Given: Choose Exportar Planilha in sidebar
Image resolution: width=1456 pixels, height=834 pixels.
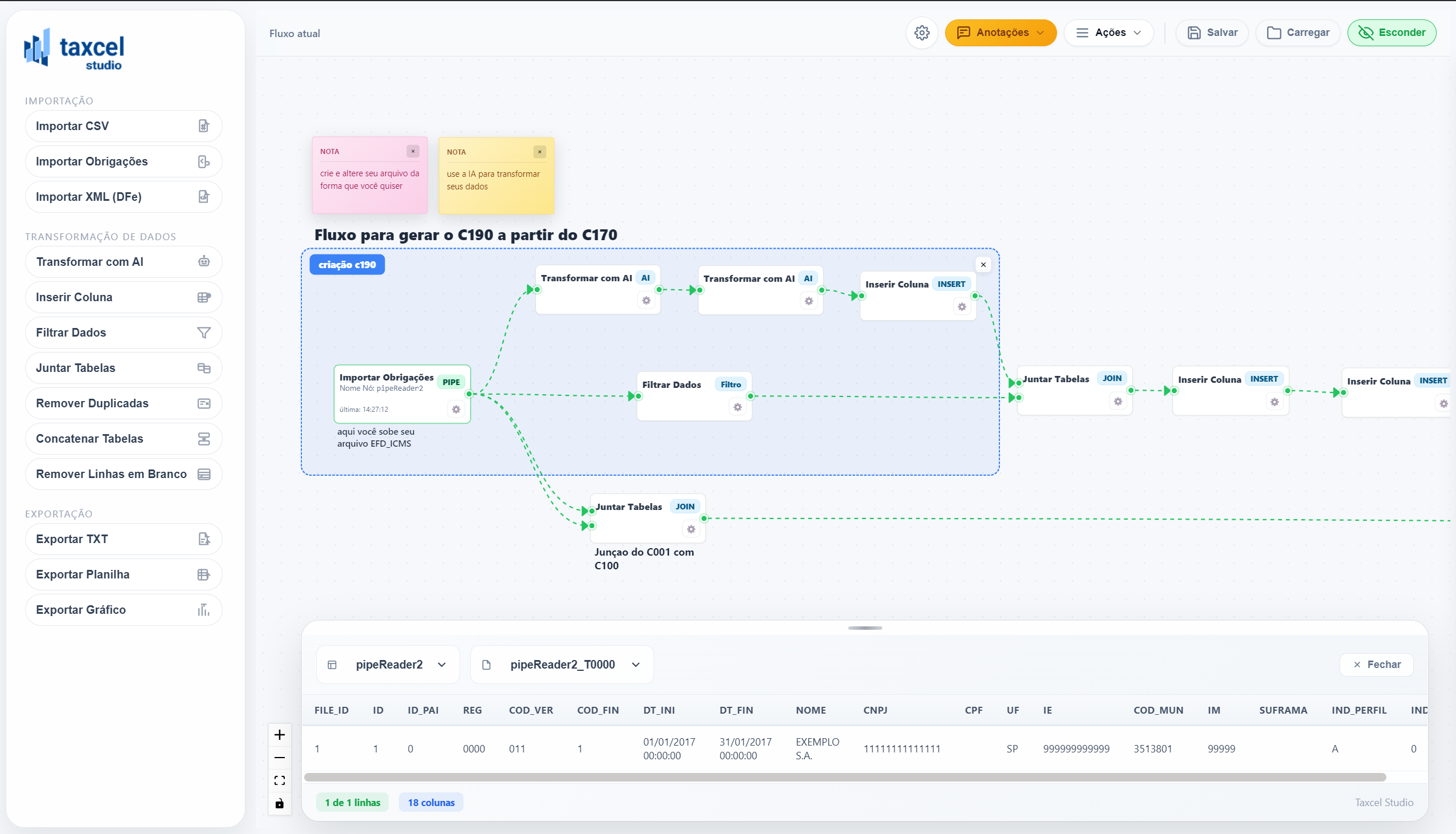Looking at the screenshot, I should [x=123, y=574].
